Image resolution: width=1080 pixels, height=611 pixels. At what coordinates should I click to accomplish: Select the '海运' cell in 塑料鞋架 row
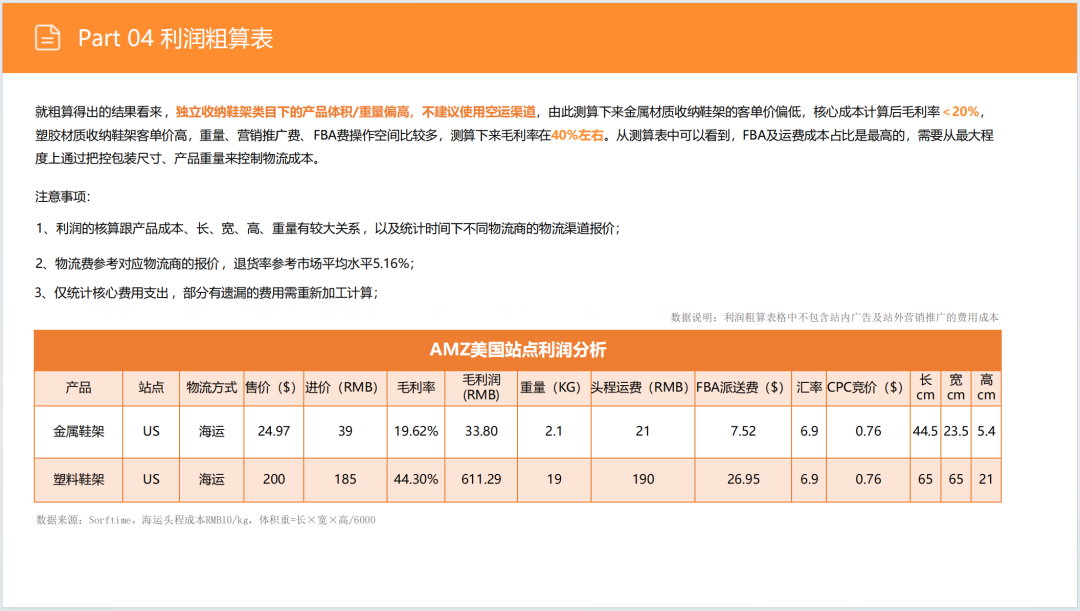[x=211, y=479]
